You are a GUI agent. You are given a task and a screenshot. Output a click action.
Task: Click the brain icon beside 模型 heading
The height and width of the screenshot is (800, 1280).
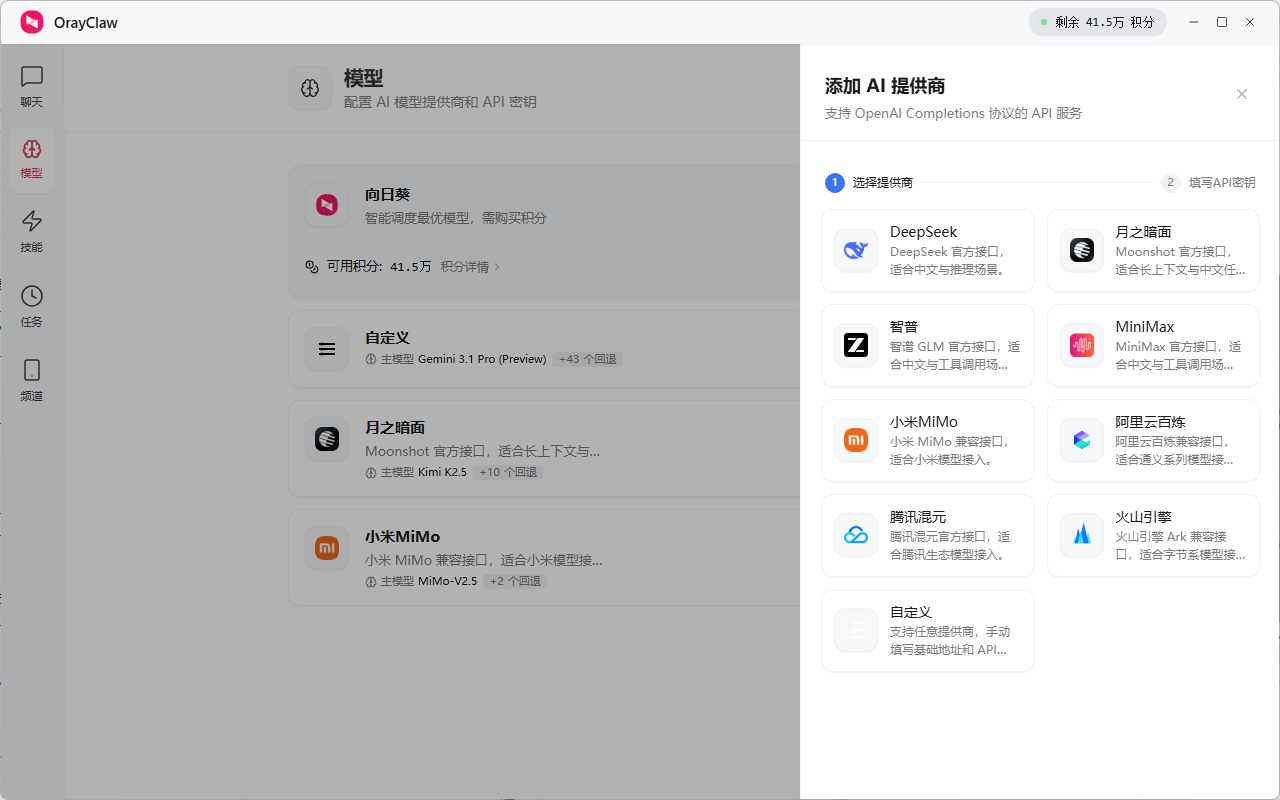310,89
